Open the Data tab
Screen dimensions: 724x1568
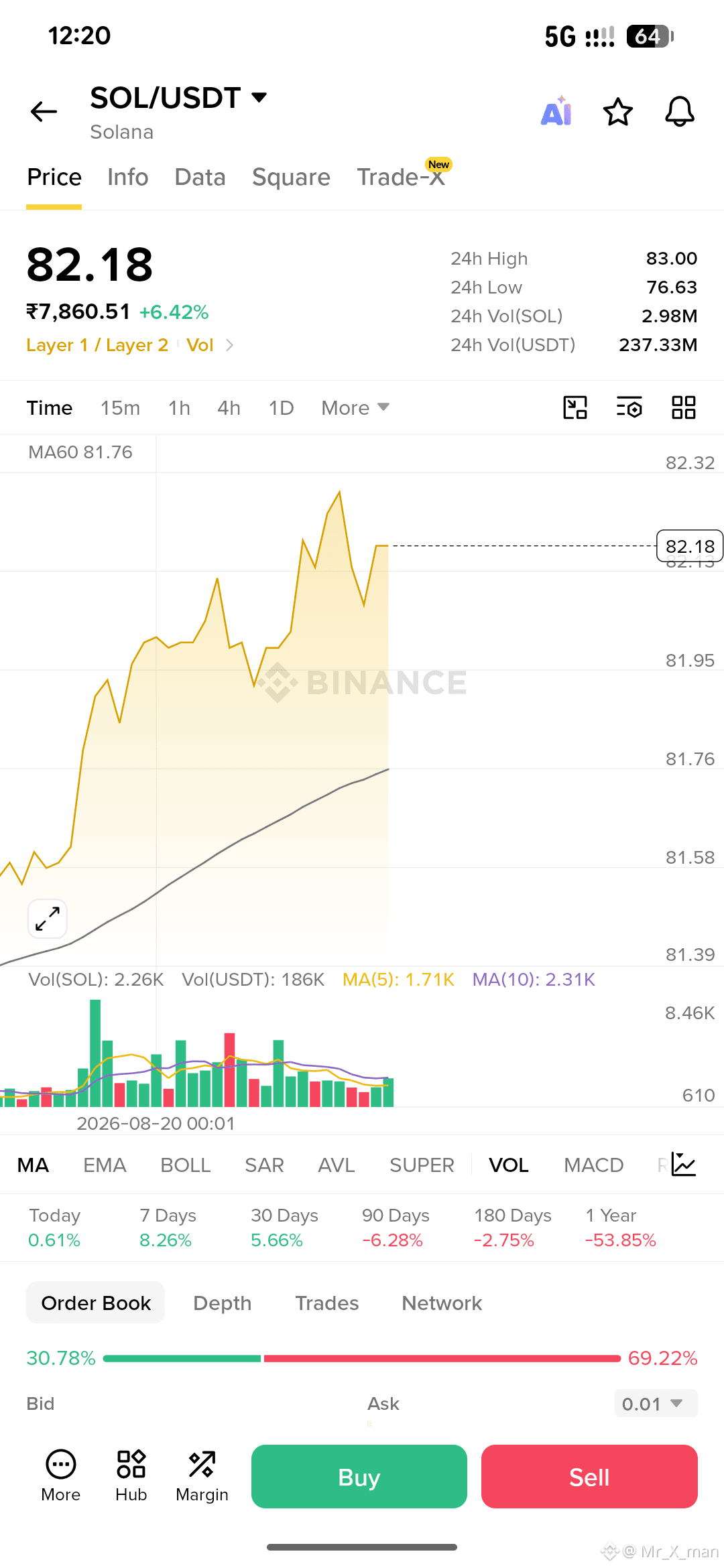[200, 177]
